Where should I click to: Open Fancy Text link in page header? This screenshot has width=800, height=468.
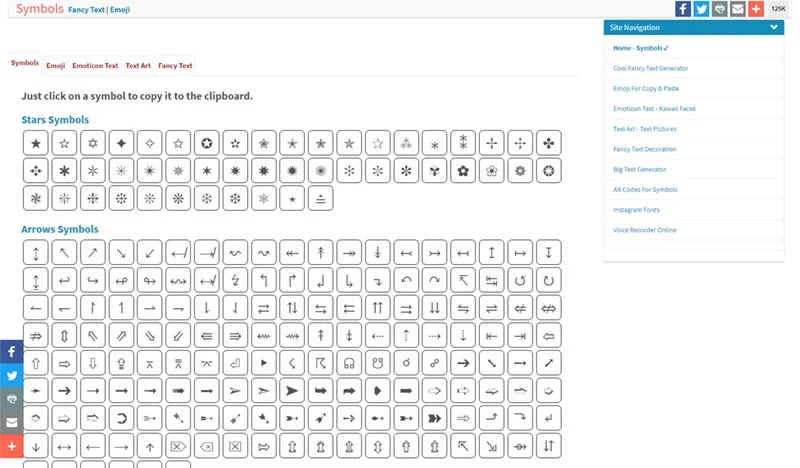[x=86, y=10]
